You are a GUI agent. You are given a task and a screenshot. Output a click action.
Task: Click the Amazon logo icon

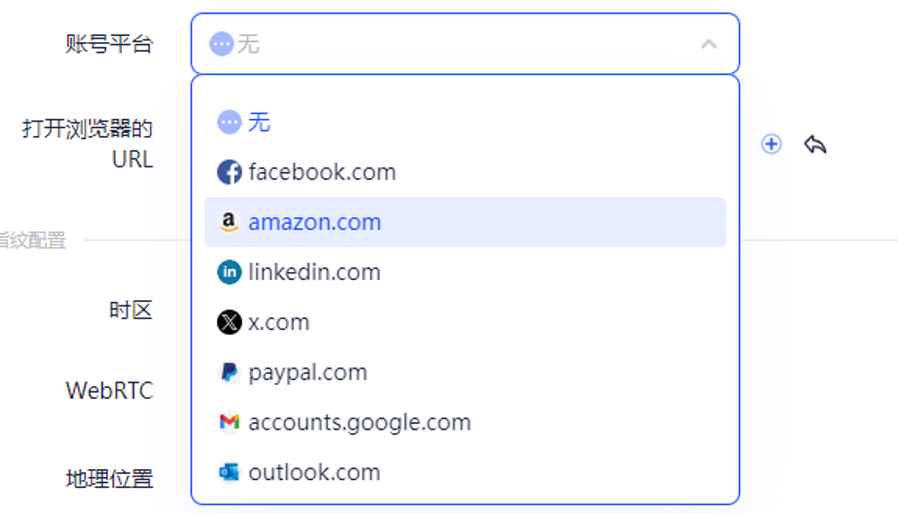pyautogui.click(x=229, y=222)
